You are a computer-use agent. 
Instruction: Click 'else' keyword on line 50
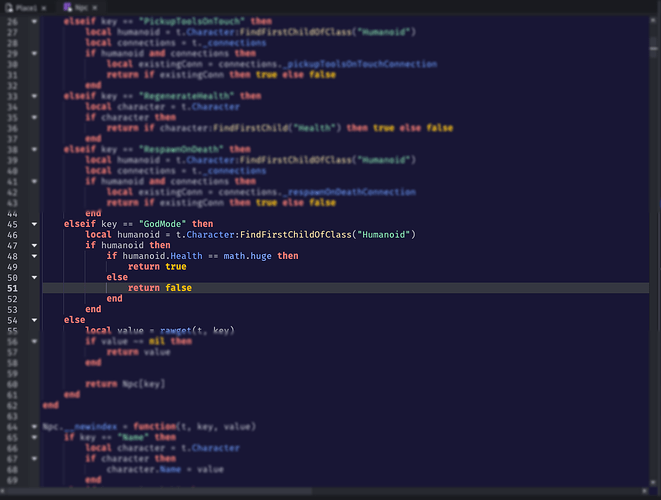(x=117, y=277)
